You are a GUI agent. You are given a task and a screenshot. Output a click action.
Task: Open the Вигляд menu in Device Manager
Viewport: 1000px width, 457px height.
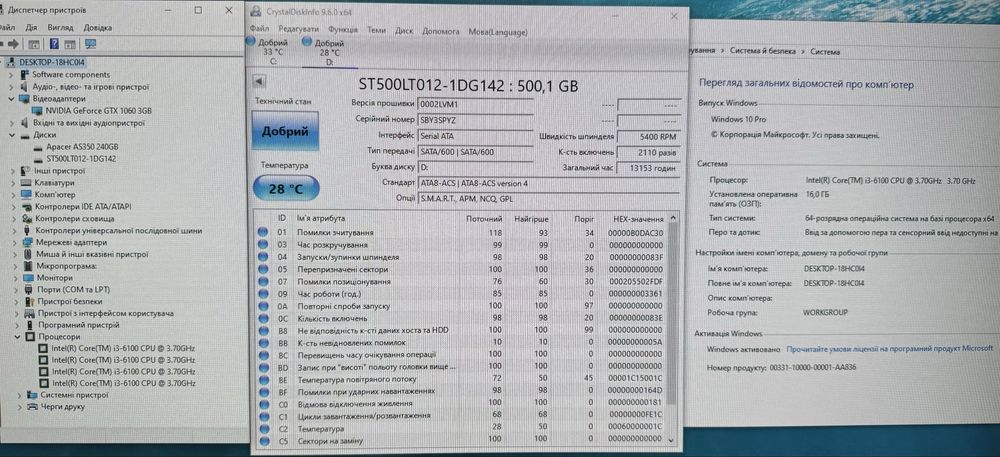coord(61,27)
